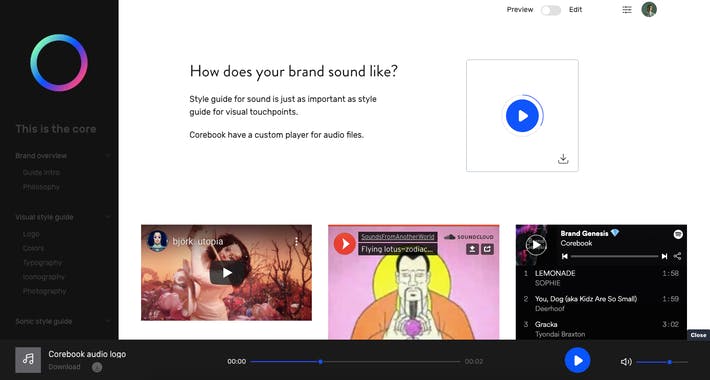Play the bjork utopia YouTube video

pyautogui.click(x=226, y=273)
